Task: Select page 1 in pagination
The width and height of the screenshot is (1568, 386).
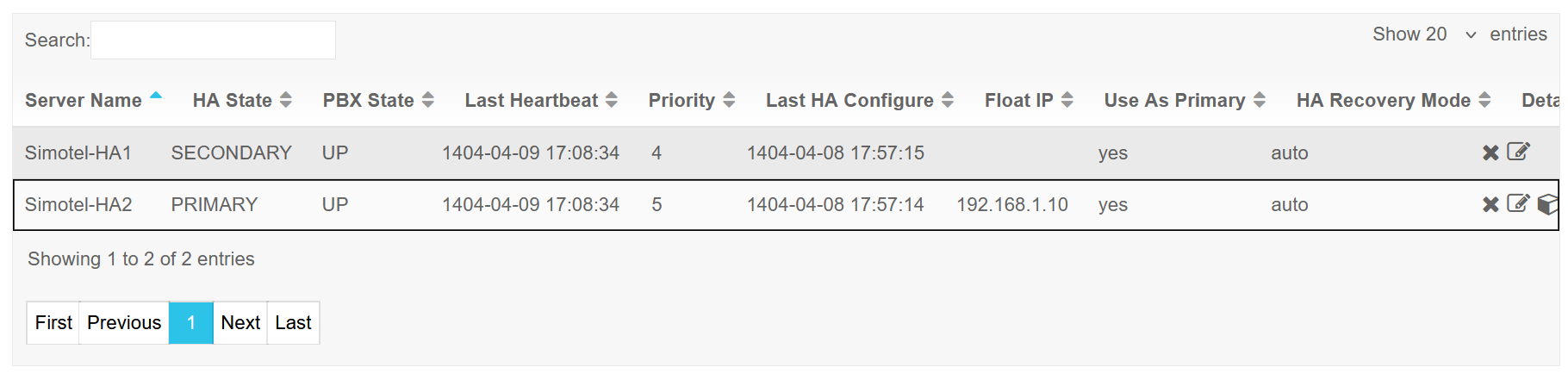Action: pyautogui.click(x=191, y=323)
